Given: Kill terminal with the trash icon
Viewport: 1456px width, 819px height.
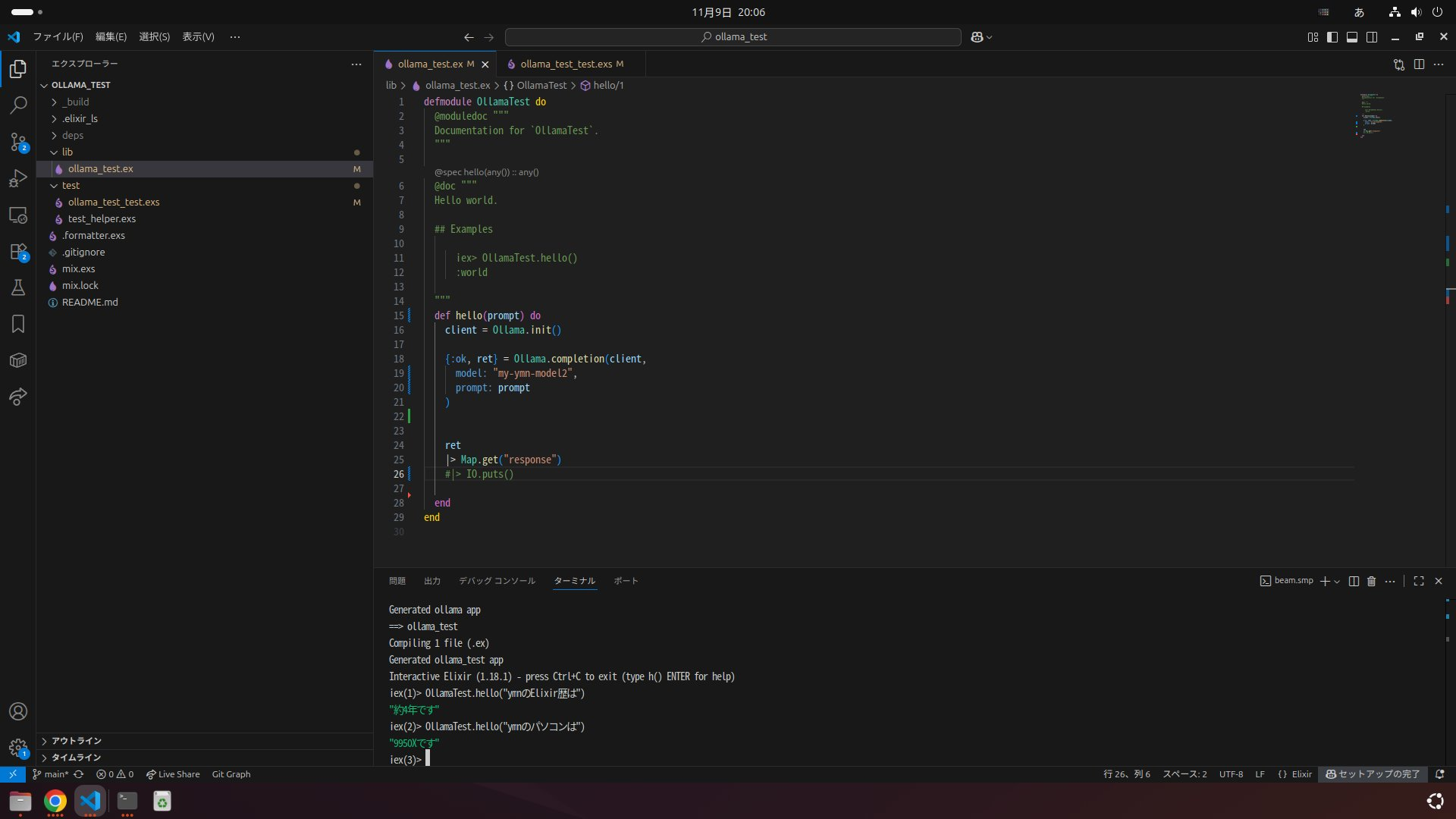Looking at the screenshot, I should coord(1371,581).
